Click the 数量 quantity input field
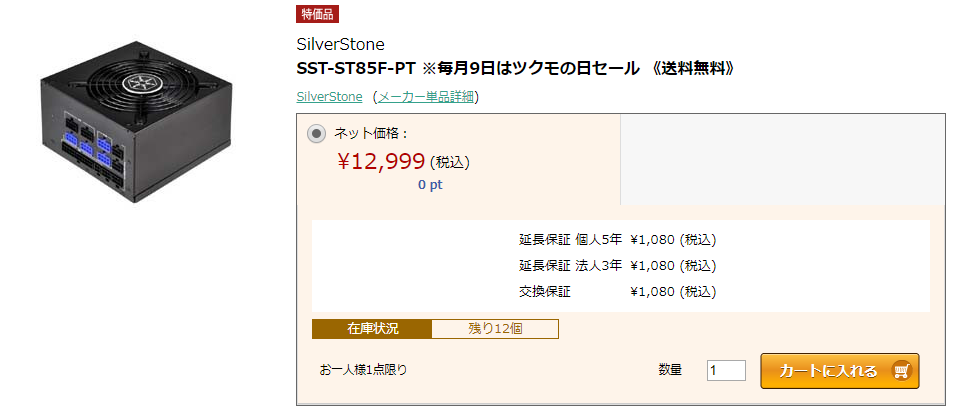This screenshot has height=416, width=959. pos(726,371)
